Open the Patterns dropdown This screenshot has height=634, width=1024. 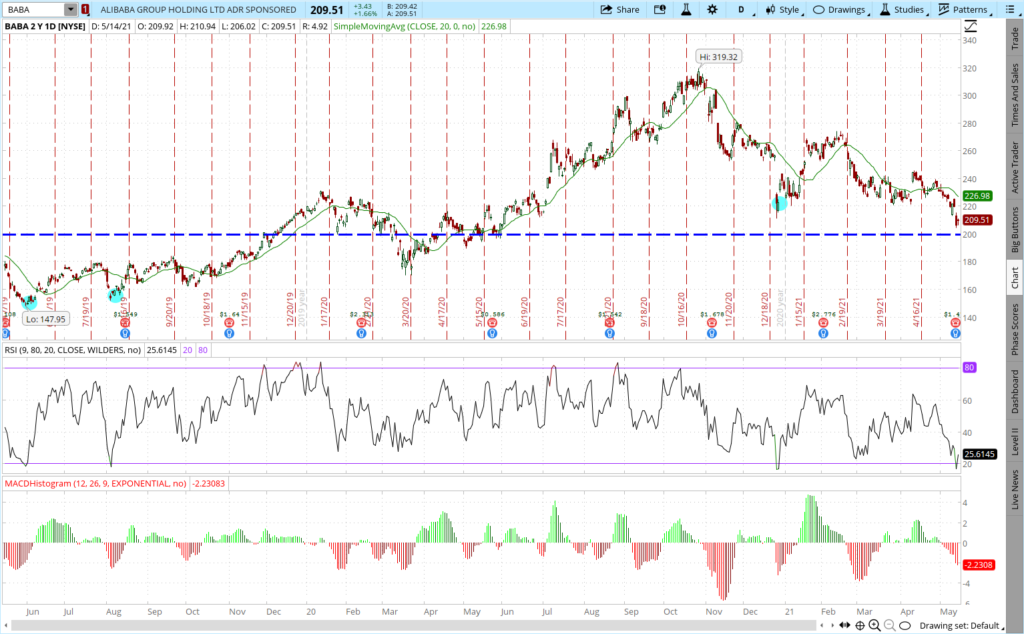click(964, 9)
